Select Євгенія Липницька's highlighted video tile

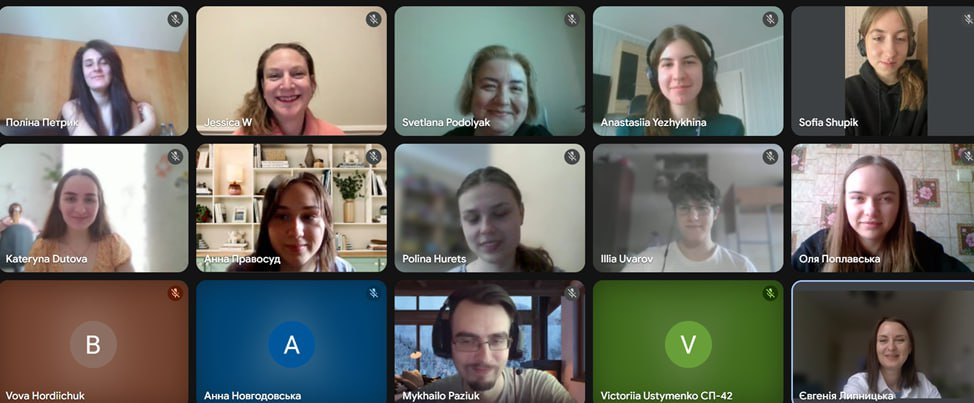883,342
